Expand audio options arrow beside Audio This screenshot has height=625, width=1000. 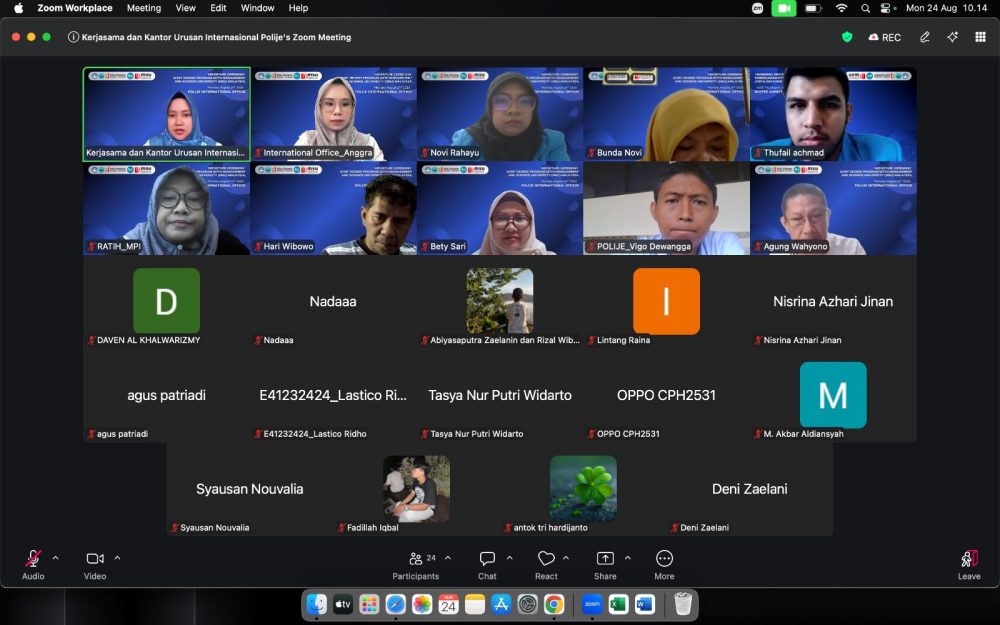pyautogui.click(x=55, y=558)
